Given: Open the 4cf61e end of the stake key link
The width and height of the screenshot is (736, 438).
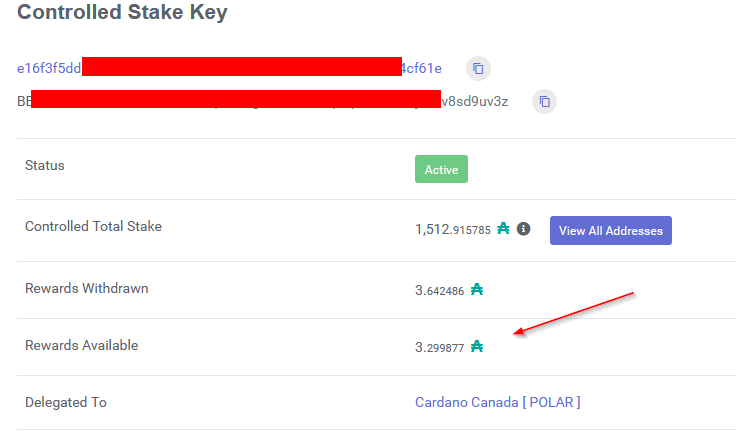Looking at the screenshot, I should coord(422,69).
